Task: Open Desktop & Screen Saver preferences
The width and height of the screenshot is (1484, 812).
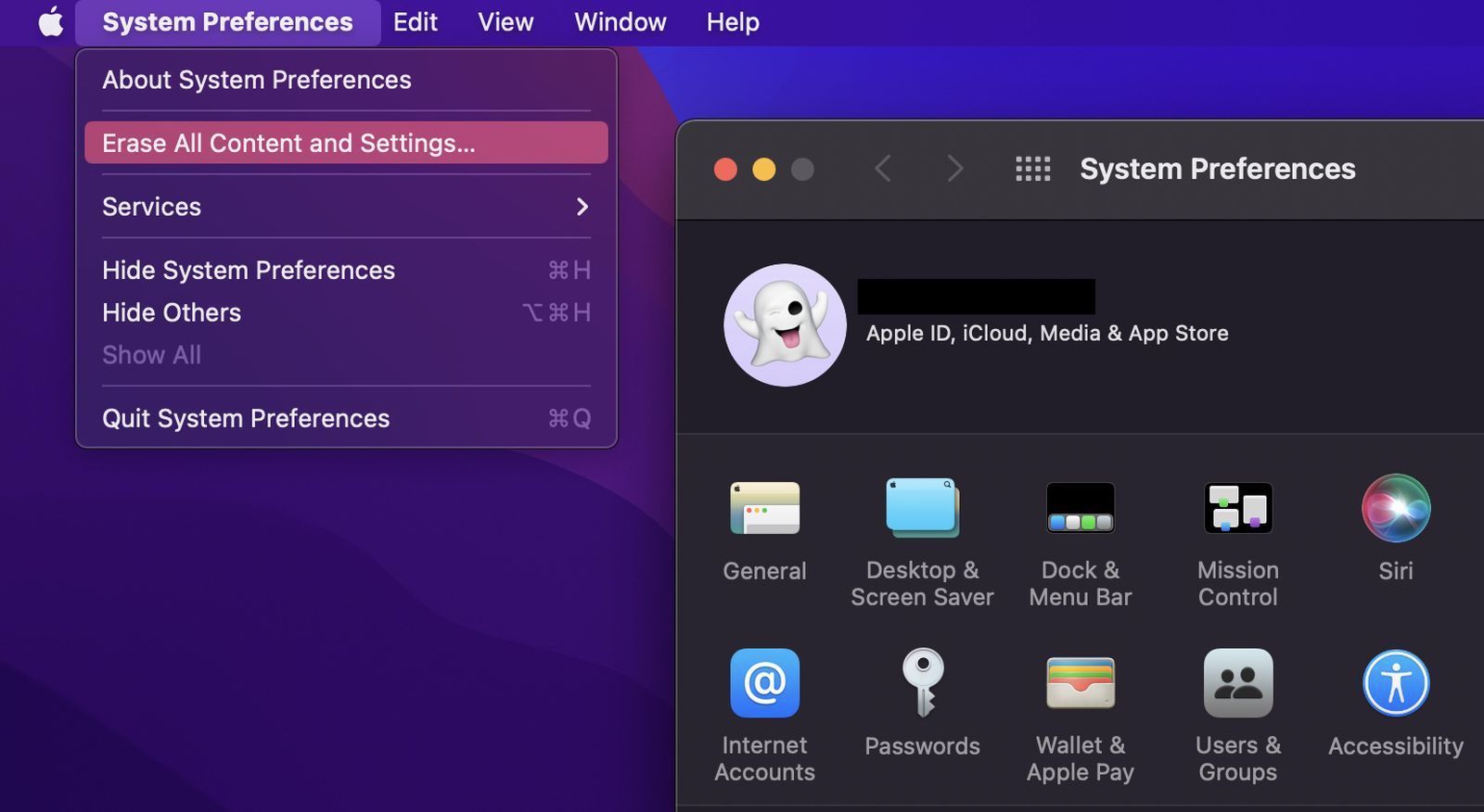Action: point(922,542)
